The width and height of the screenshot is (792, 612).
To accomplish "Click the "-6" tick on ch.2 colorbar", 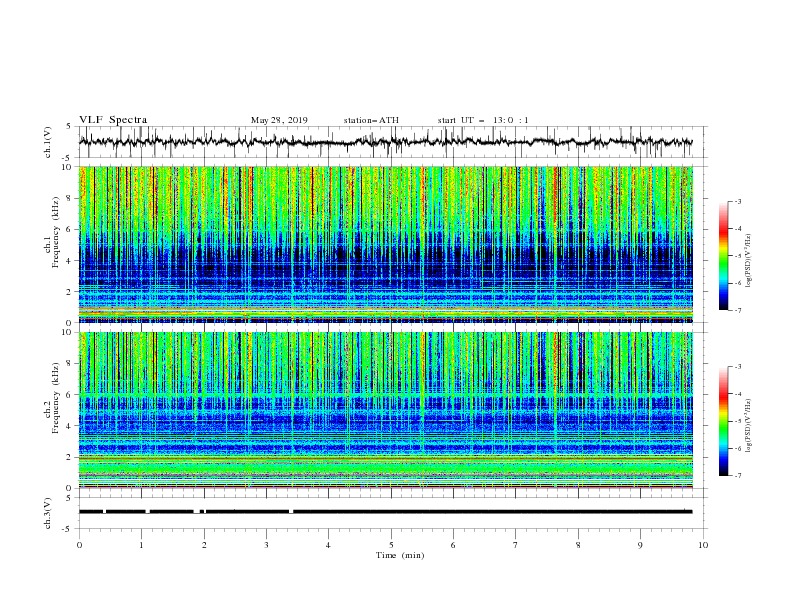I will tap(738, 448).
